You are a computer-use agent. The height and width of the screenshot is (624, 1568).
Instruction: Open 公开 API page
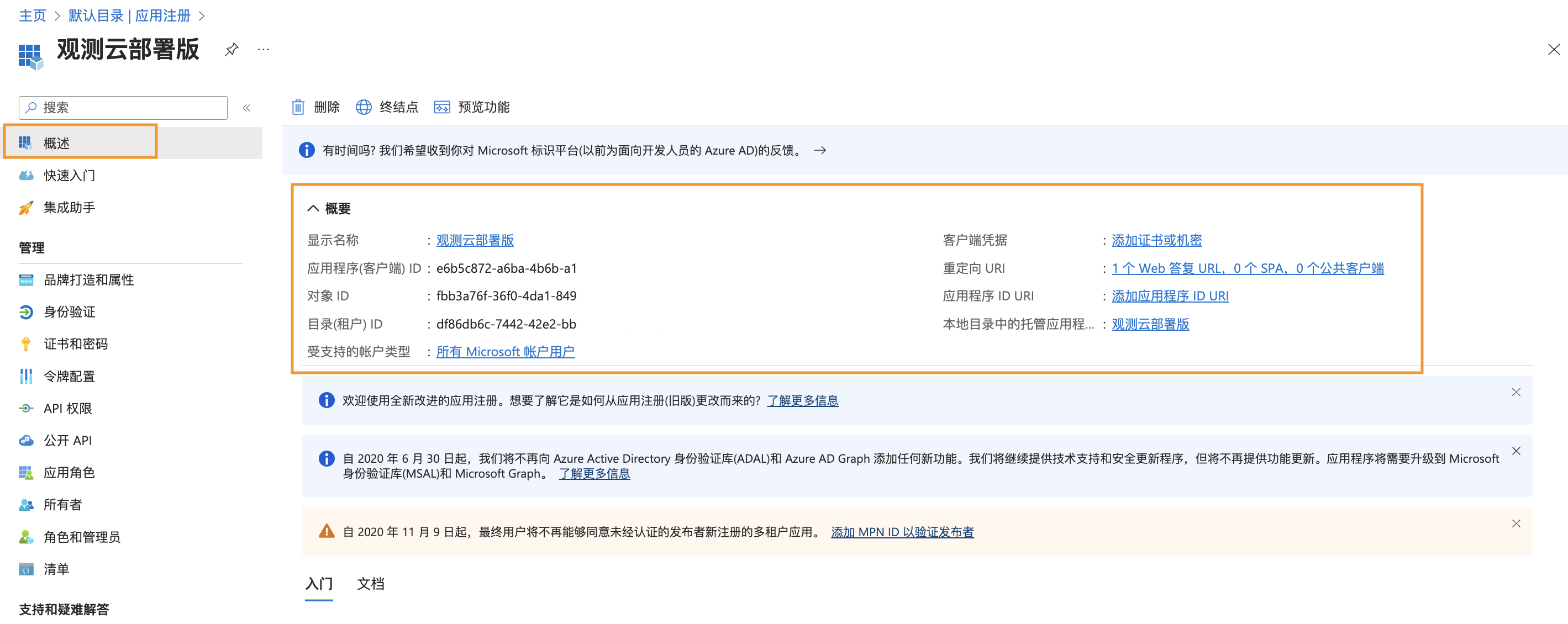[67, 440]
